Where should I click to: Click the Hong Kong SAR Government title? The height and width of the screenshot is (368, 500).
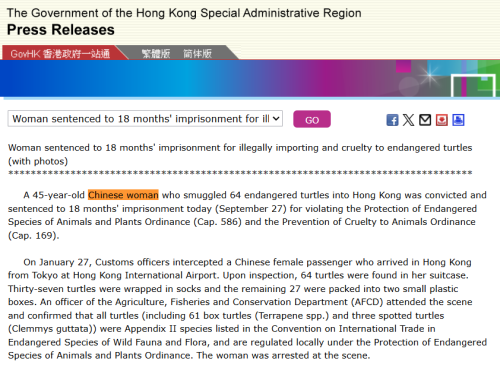pyautogui.click(x=184, y=13)
